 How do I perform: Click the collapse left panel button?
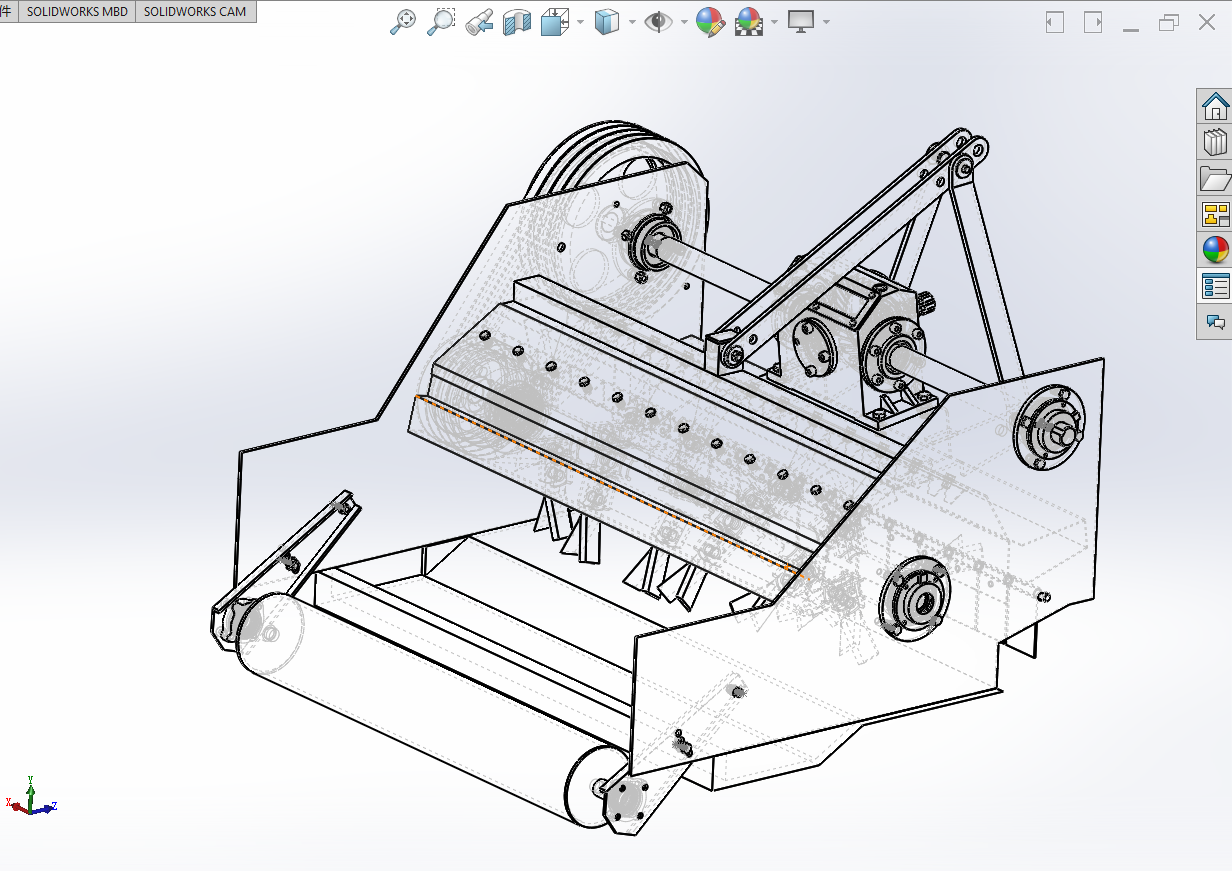1055,22
